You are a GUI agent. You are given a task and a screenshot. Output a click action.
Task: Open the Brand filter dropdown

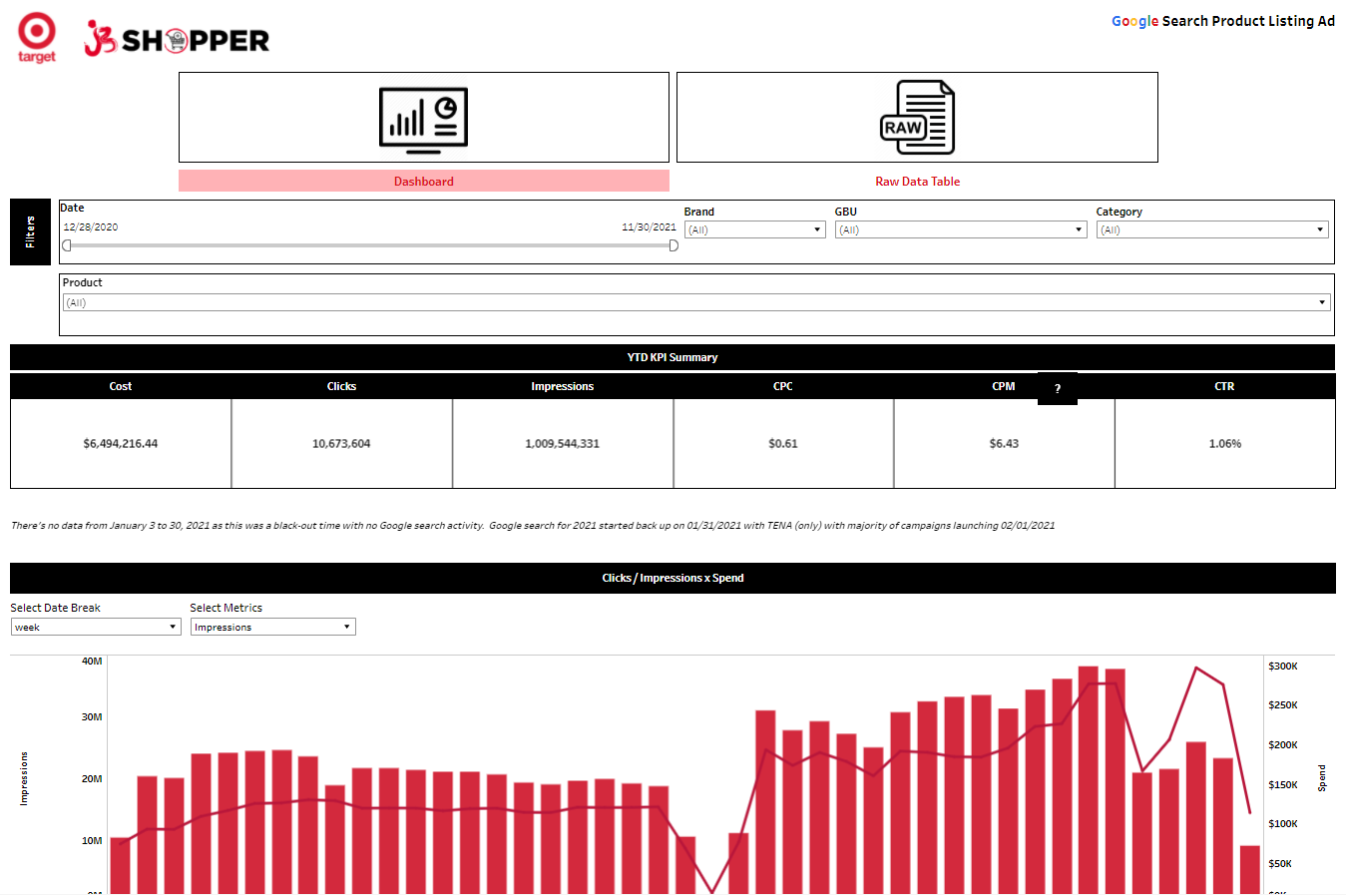[x=817, y=228]
